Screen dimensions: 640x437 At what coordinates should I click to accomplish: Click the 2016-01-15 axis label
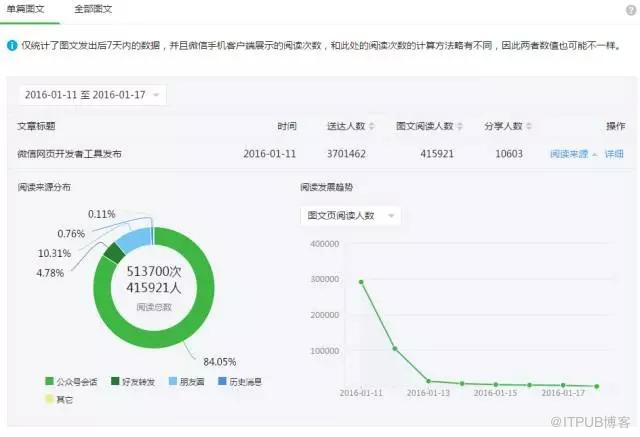pos(496,393)
